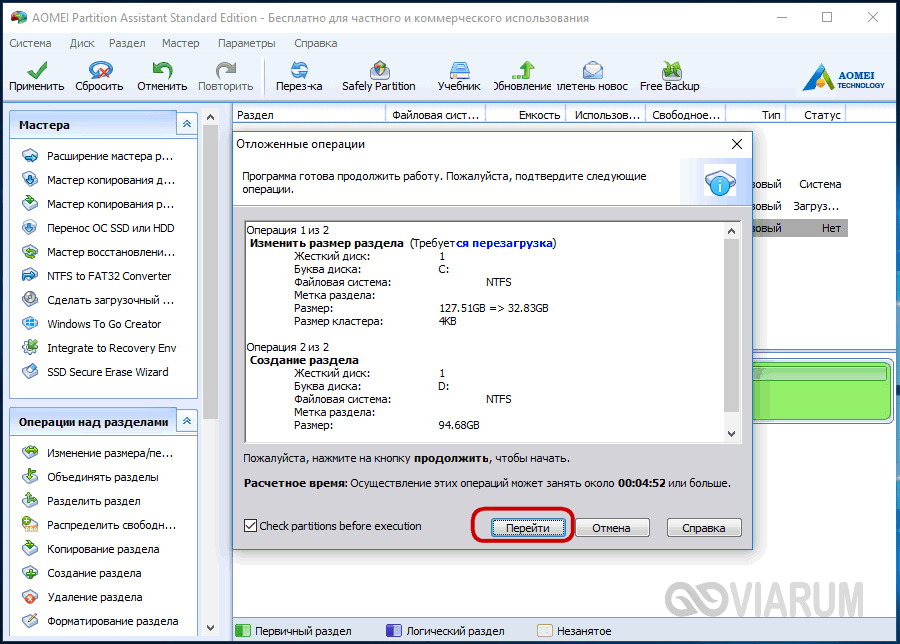This screenshot has height=644, width=900.
Task: Select Удаление раздела in operations list
Action: click(x=94, y=597)
